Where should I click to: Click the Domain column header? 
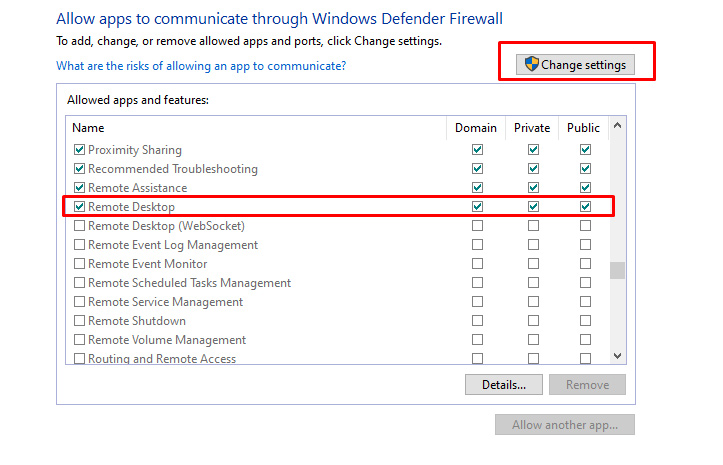point(475,128)
